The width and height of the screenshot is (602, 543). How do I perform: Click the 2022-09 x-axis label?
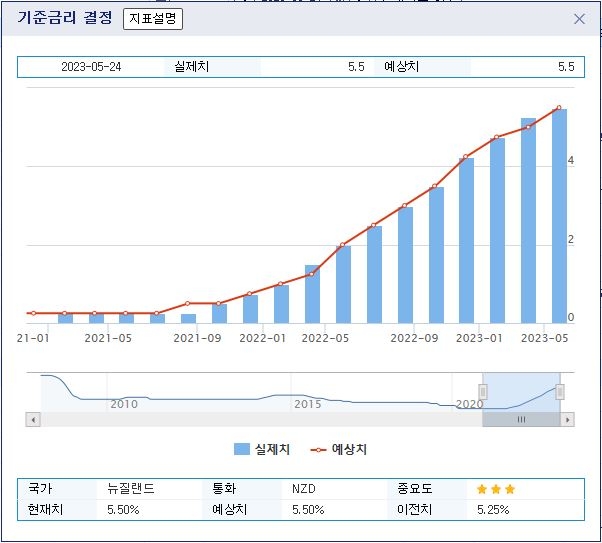point(414,338)
